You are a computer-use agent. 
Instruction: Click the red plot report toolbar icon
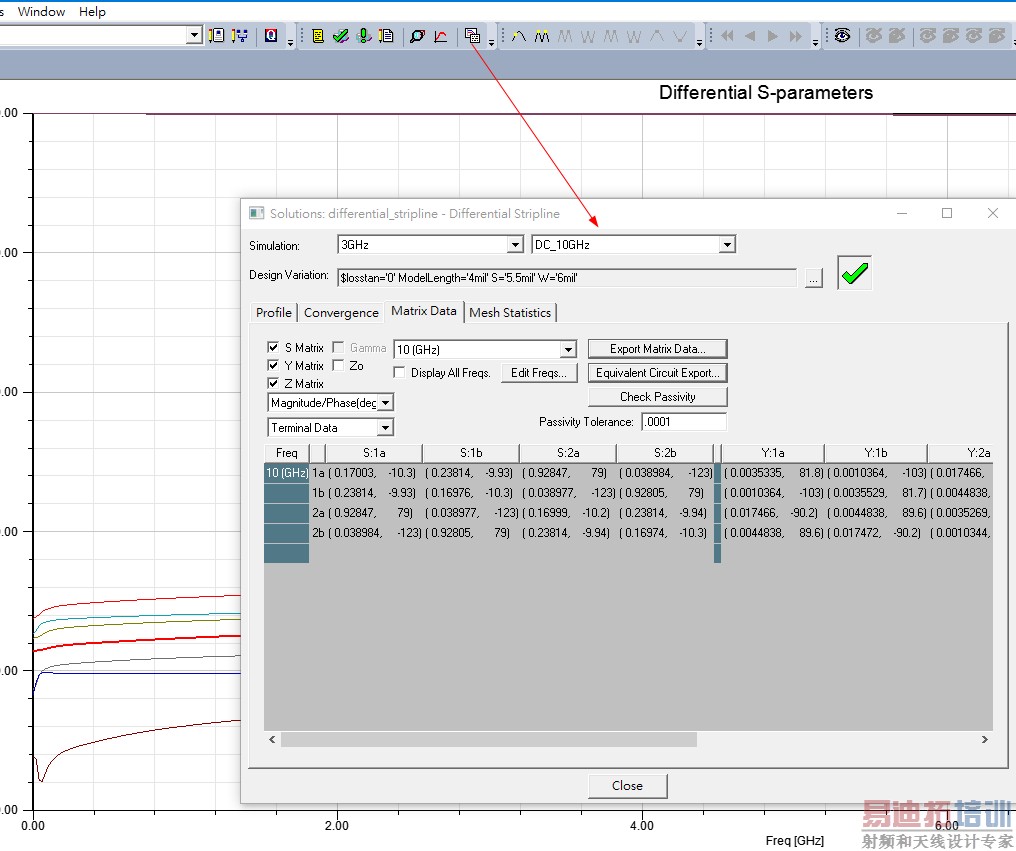coord(440,36)
